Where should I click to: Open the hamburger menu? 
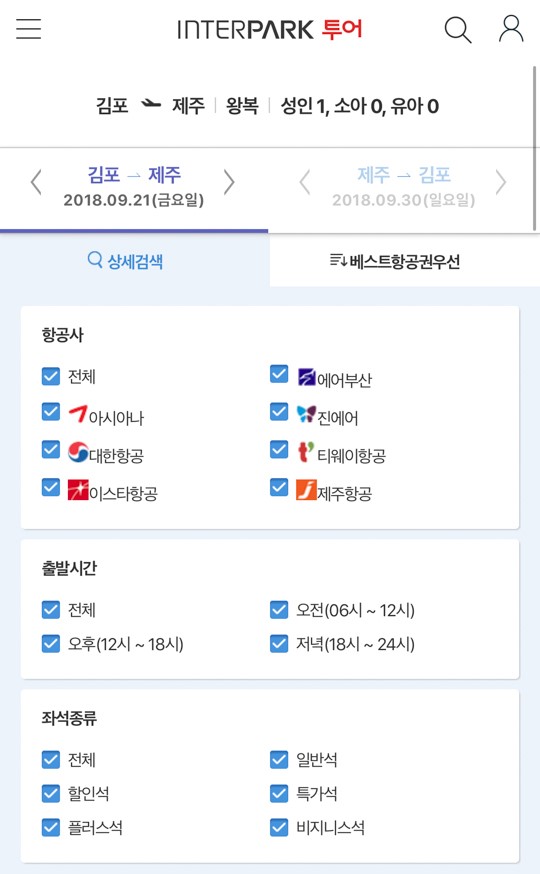[28, 29]
